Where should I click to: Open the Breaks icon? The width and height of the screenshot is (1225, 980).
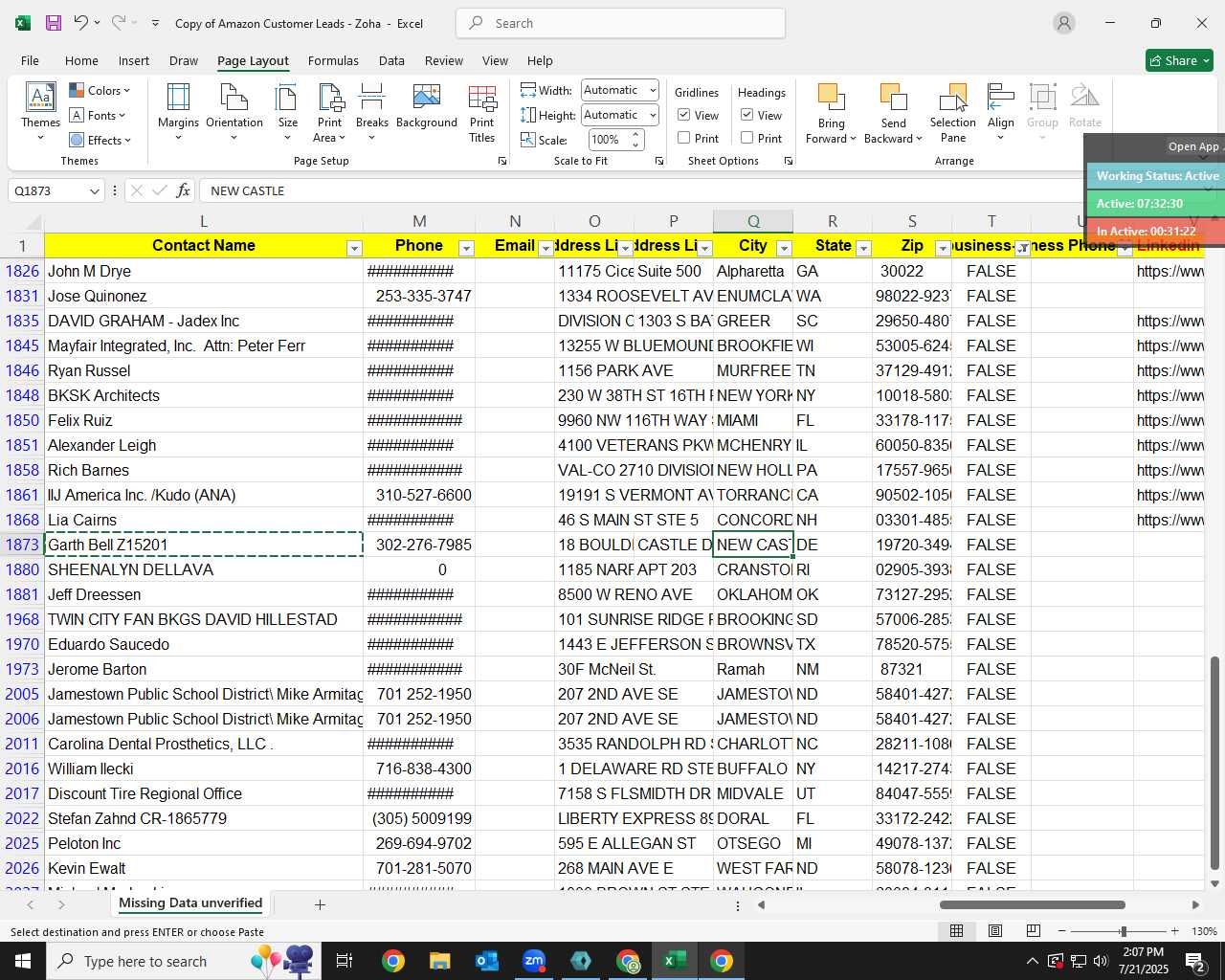(371, 97)
